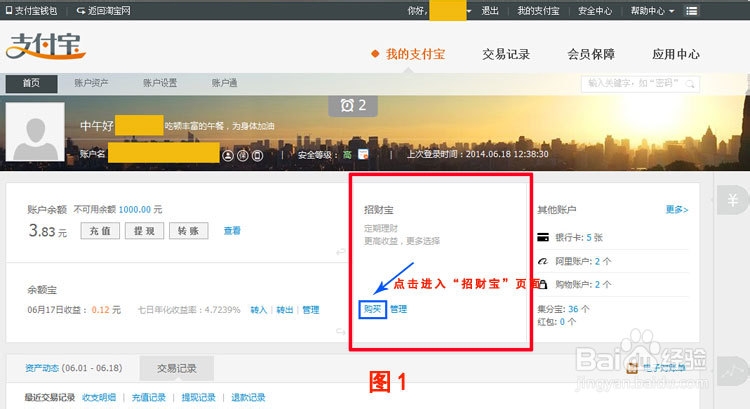Screen dimensions: 750x409
Task: Open the alarm clock notification badge showing 2
Action: (353, 106)
